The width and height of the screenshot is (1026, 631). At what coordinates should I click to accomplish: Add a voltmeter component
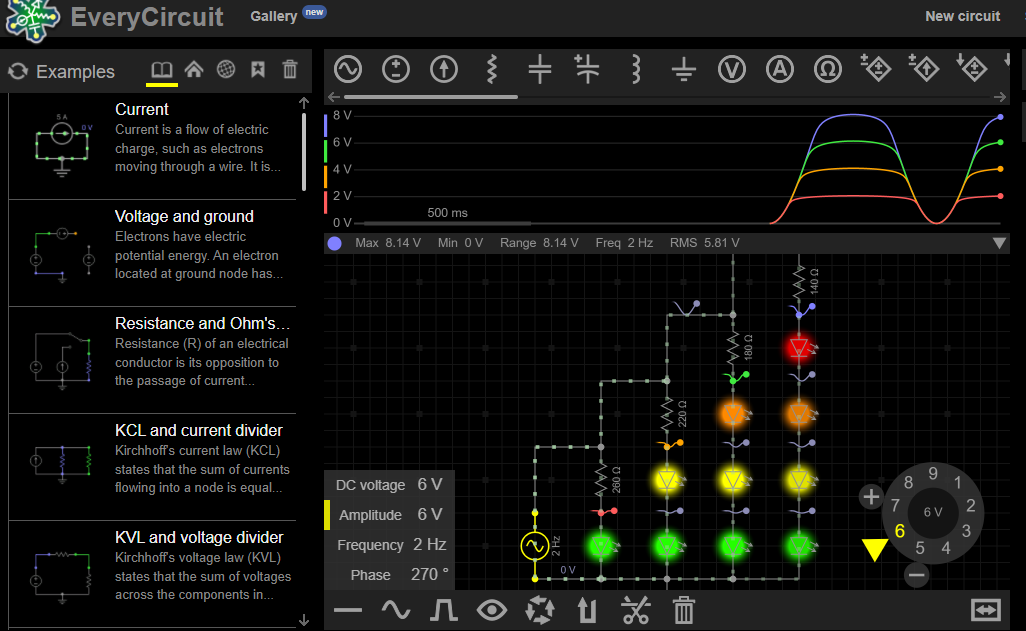732,69
